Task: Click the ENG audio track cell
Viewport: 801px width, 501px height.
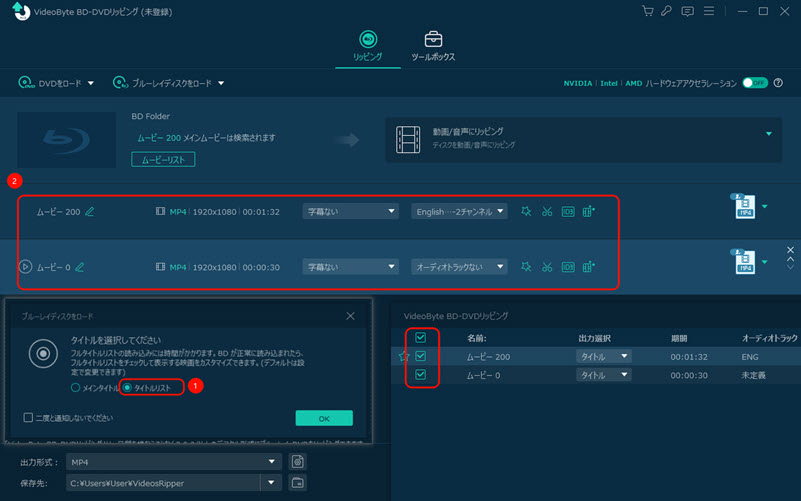Action: [x=750, y=357]
